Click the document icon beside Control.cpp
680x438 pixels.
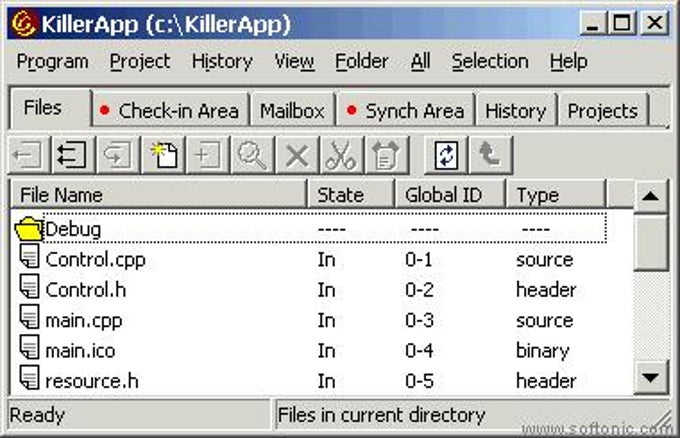coord(29,256)
